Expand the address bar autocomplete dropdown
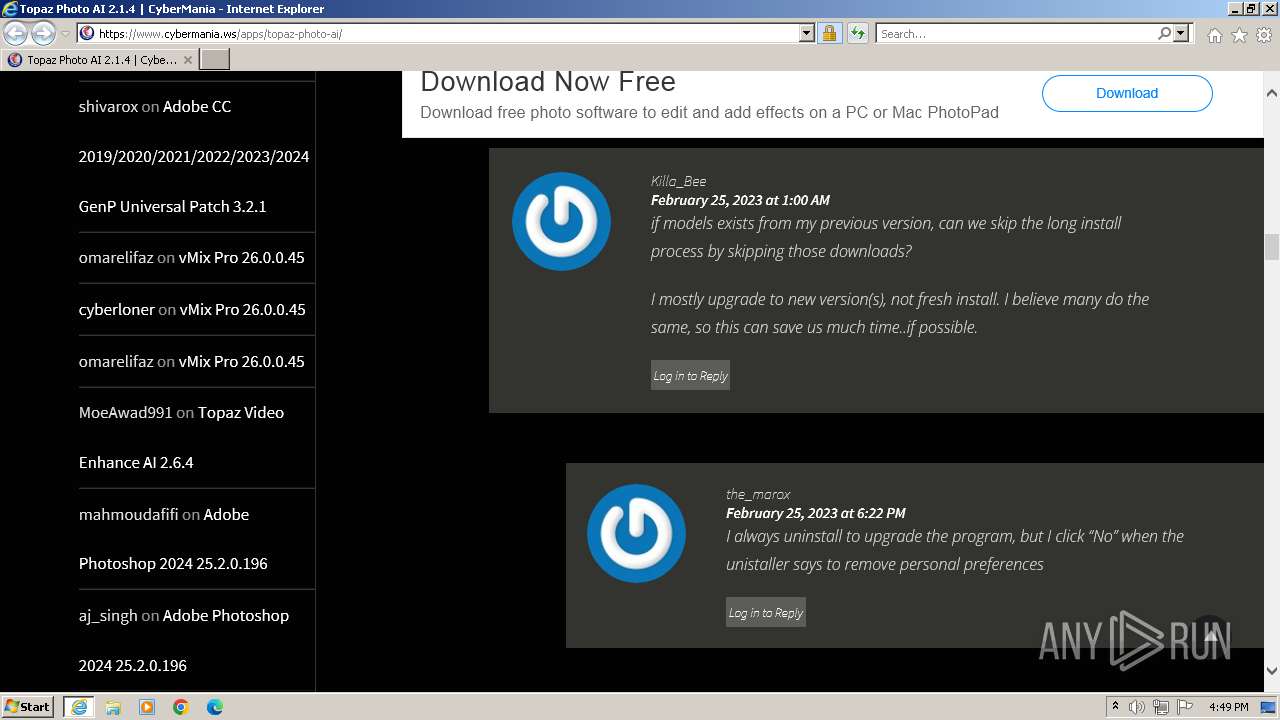Image resolution: width=1280 pixels, height=720 pixels. (x=807, y=34)
